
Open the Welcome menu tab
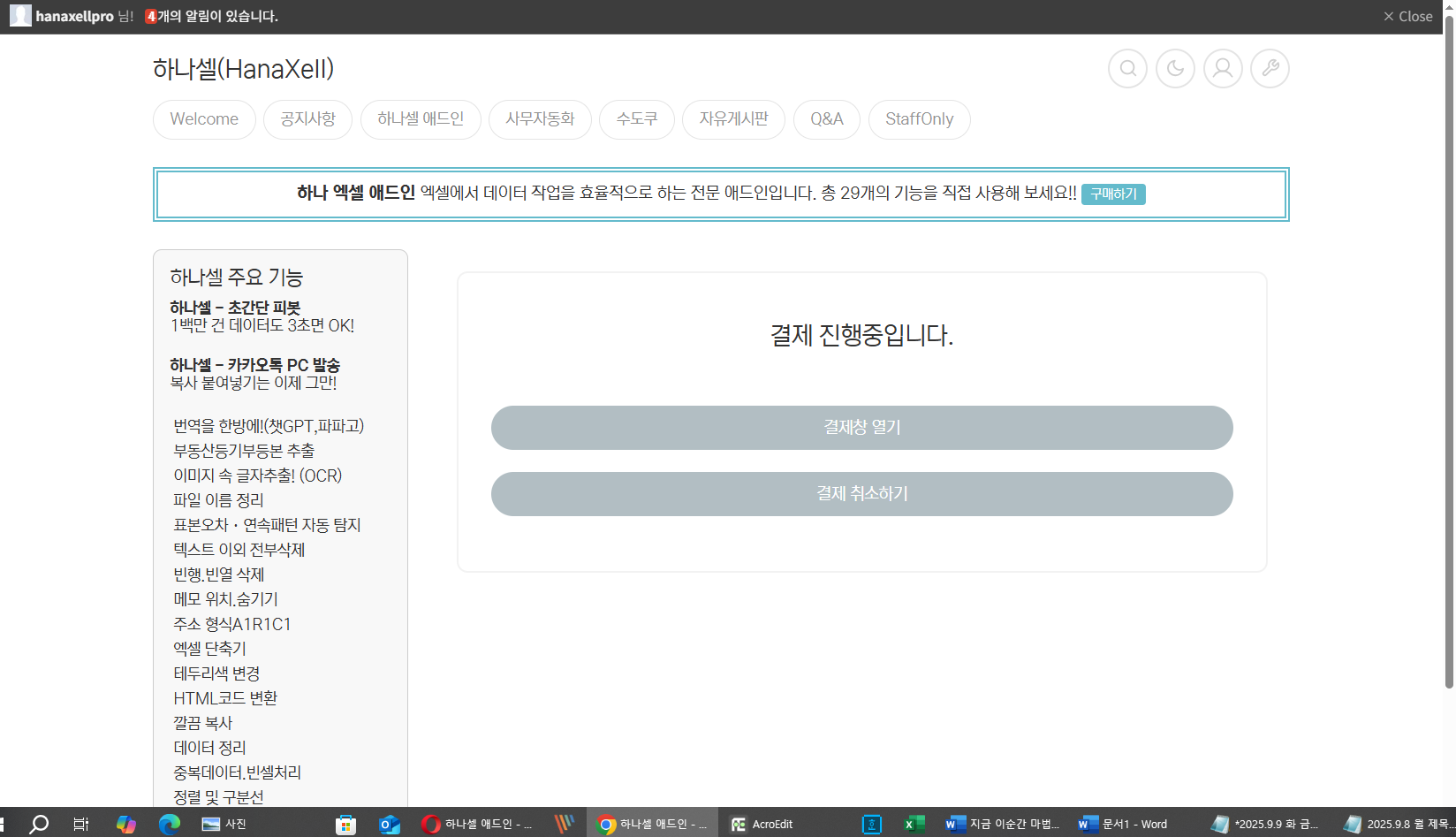point(204,119)
